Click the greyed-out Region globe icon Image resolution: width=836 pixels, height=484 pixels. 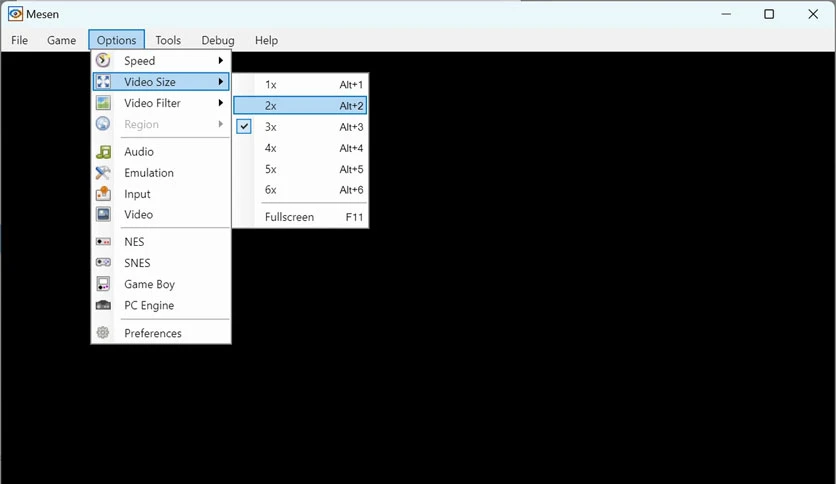[x=103, y=124]
